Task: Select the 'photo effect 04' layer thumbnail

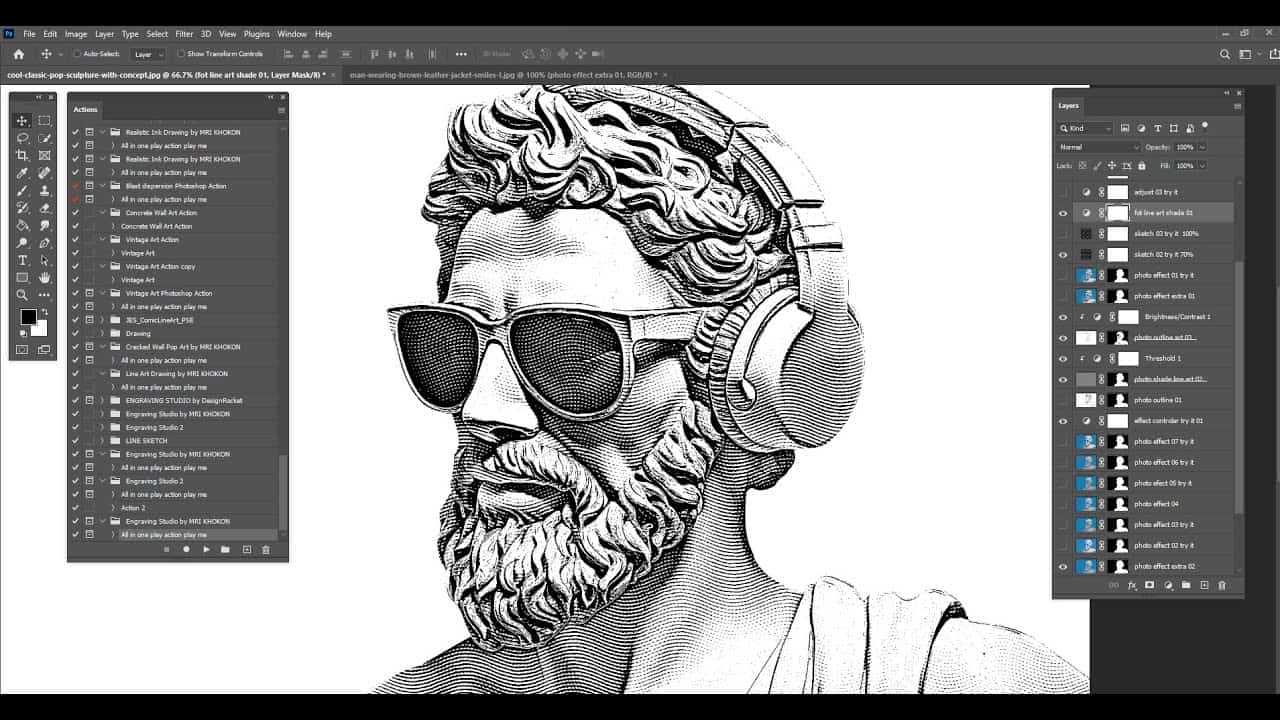Action: pos(1086,504)
